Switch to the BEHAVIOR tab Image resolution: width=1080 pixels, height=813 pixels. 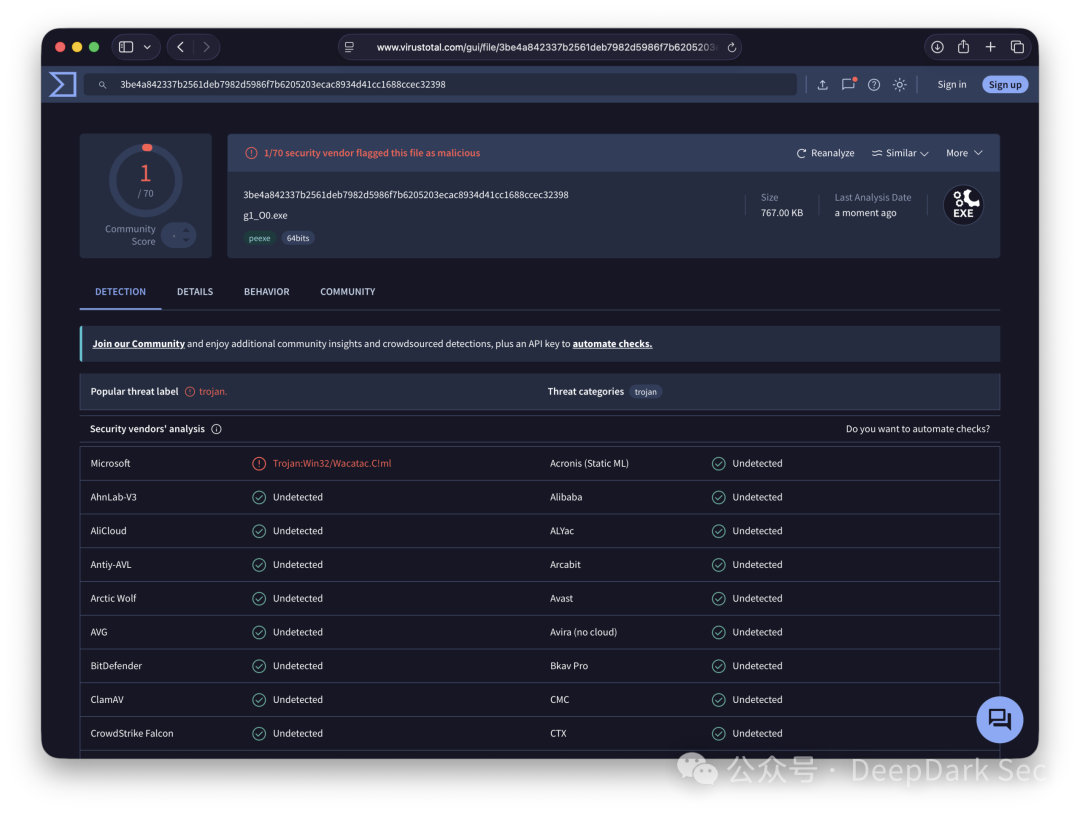(x=267, y=292)
